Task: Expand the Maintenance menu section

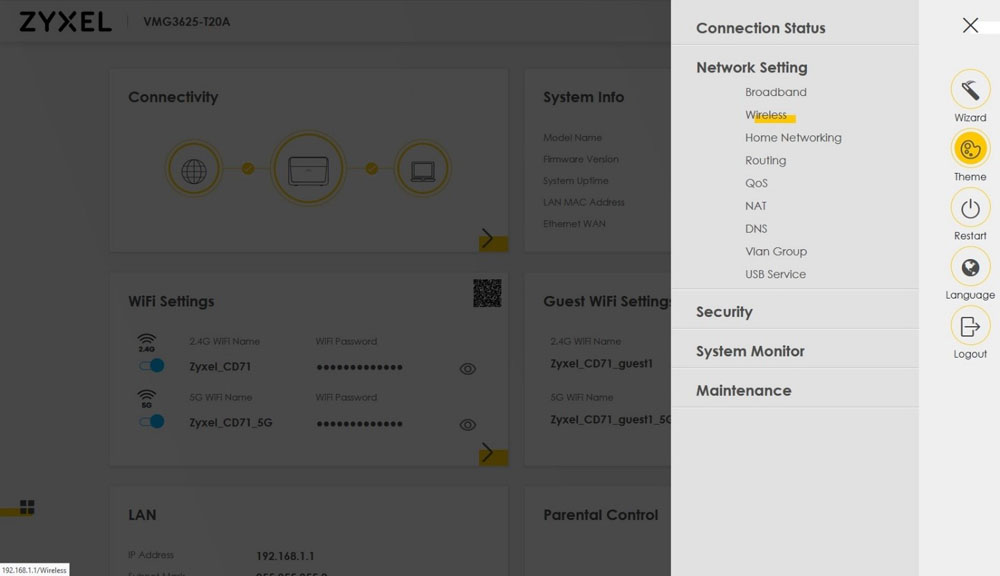Action: [x=743, y=390]
